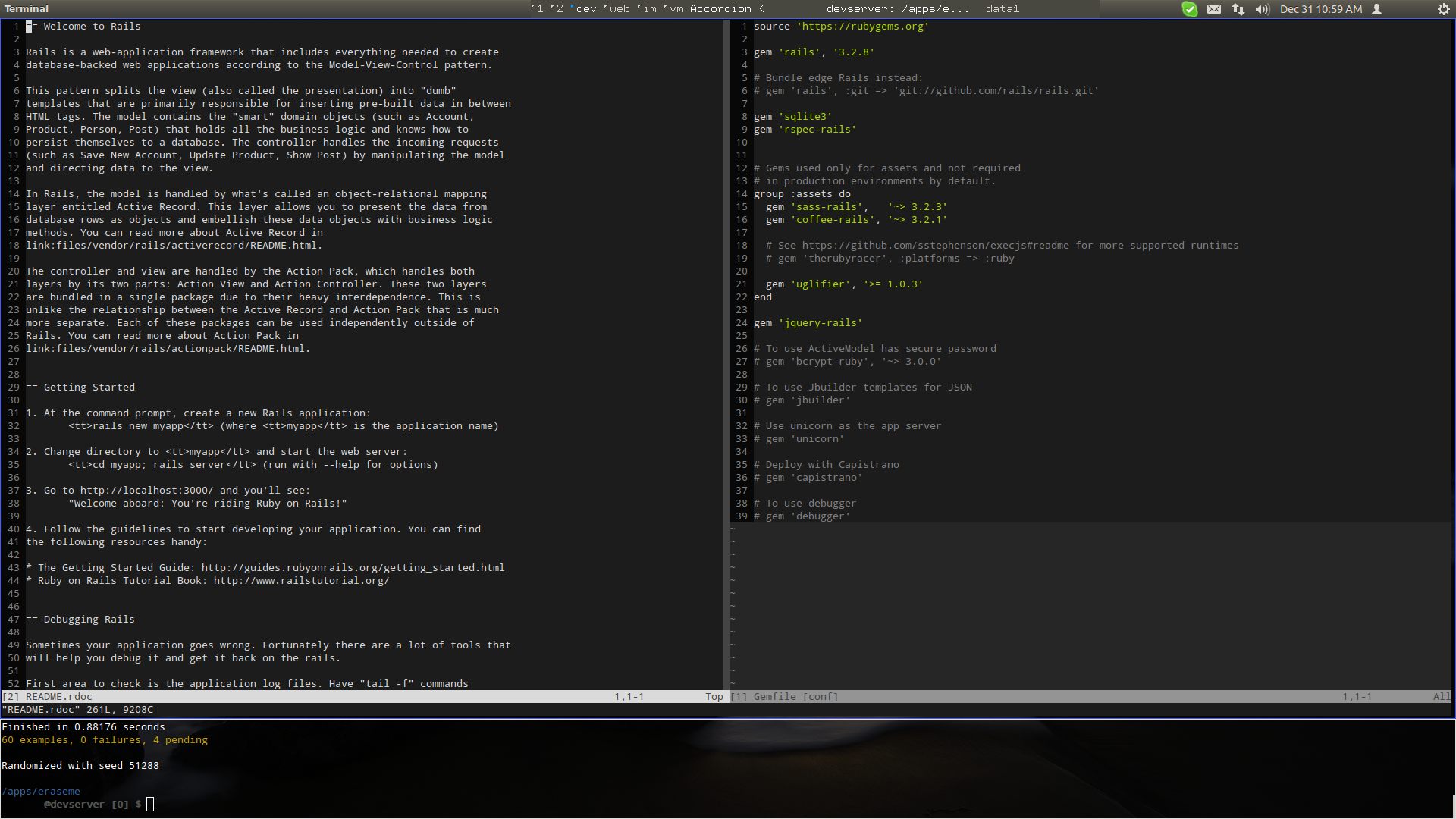Click the 'end' keyword on Gemfile line 22
The image size is (1456, 819).
[x=763, y=297]
